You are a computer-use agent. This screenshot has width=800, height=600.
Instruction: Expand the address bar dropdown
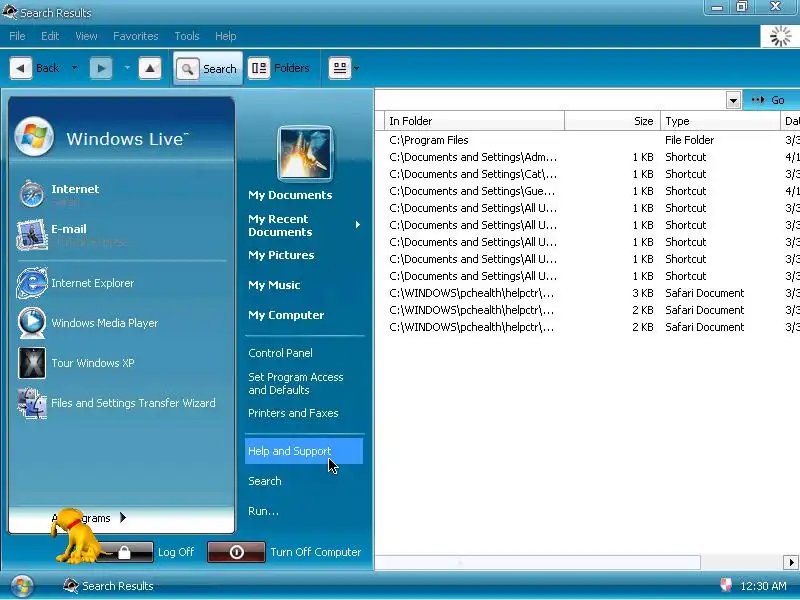click(733, 100)
